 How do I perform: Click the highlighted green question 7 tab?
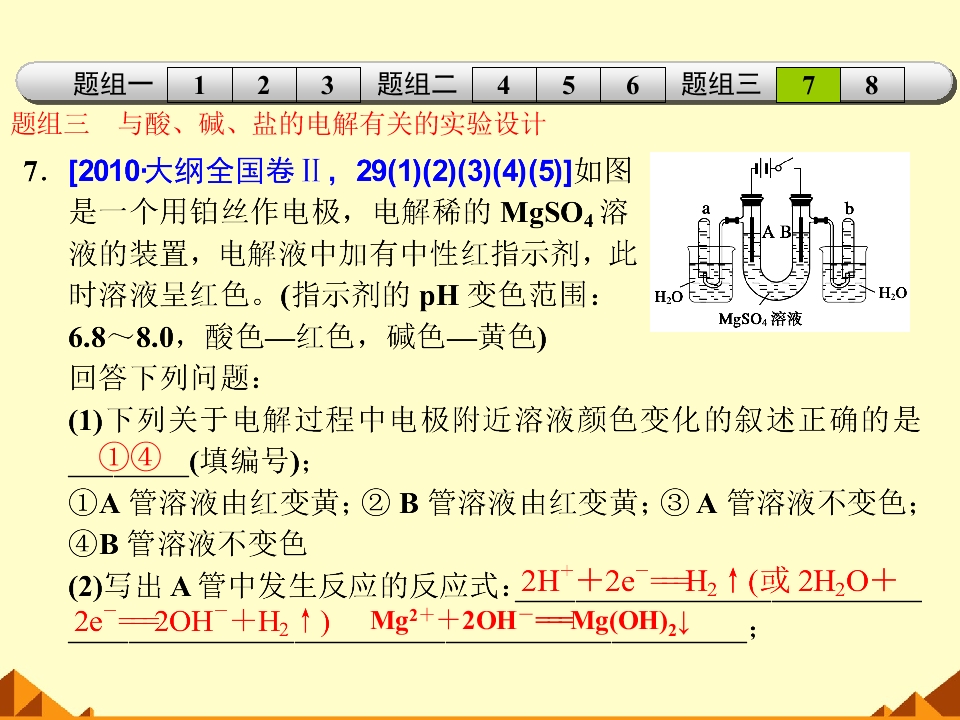[x=808, y=84]
